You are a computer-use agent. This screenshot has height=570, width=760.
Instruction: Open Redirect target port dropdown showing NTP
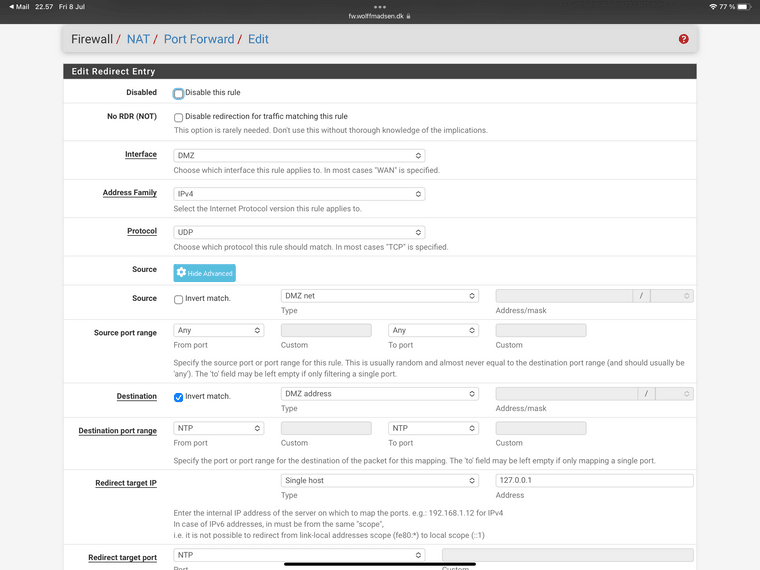point(299,555)
